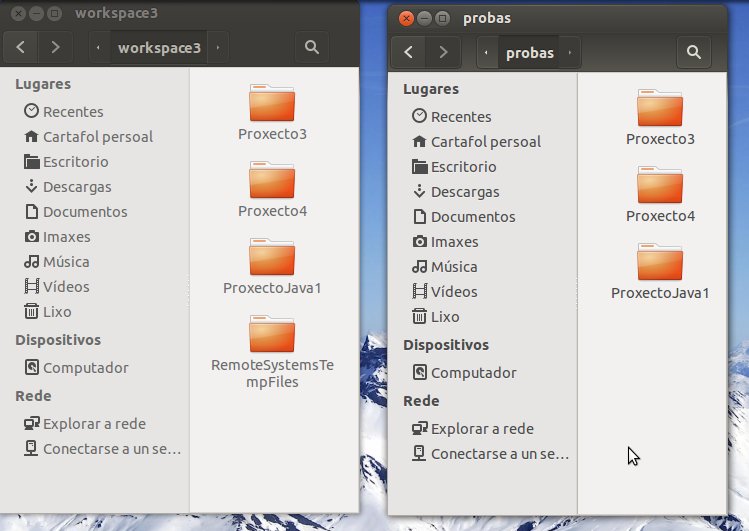Select Vídeos in workspace3 window sidebar
This screenshot has width=749, height=531.
pyautogui.click(x=56, y=287)
